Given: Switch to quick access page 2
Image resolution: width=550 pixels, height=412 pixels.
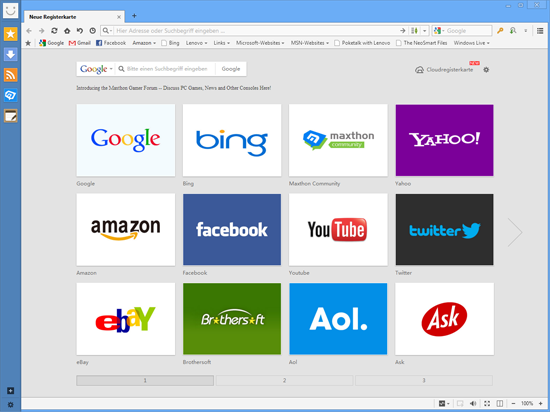Looking at the screenshot, I should pos(284,380).
